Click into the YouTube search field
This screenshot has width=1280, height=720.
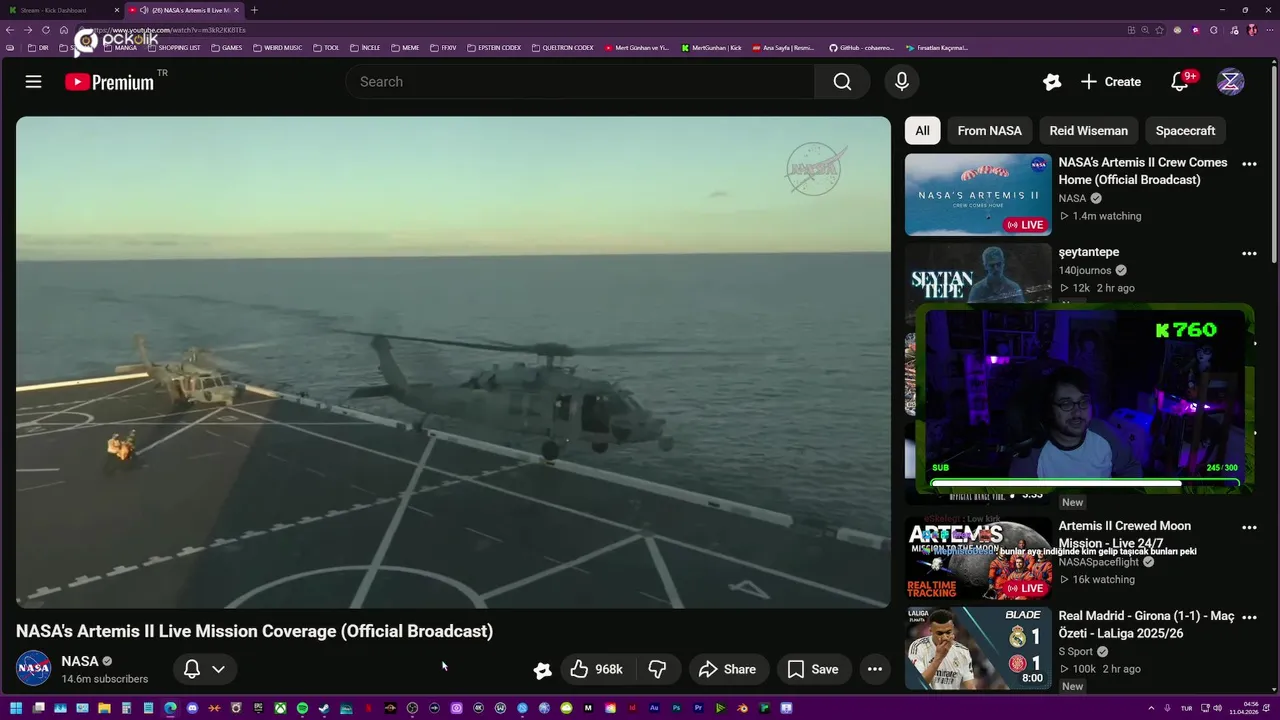[580, 82]
